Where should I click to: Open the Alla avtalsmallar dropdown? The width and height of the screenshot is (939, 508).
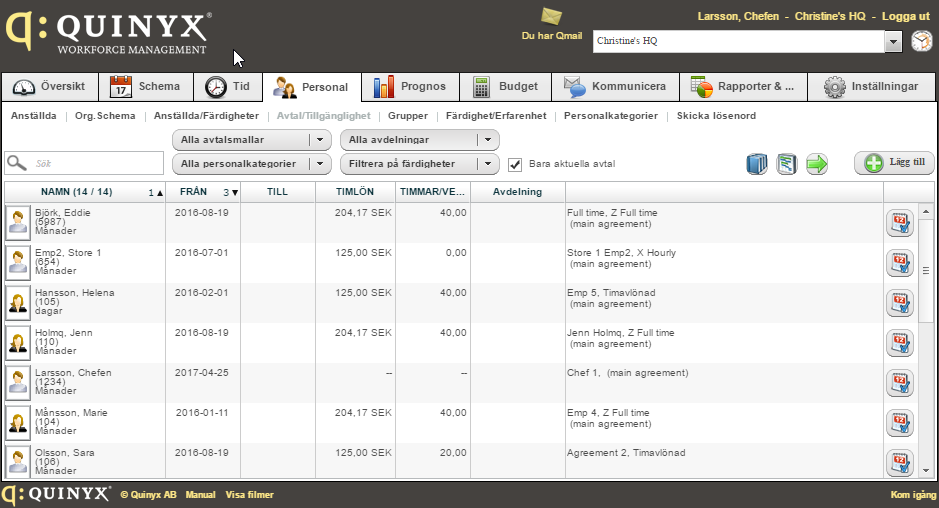pos(252,140)
